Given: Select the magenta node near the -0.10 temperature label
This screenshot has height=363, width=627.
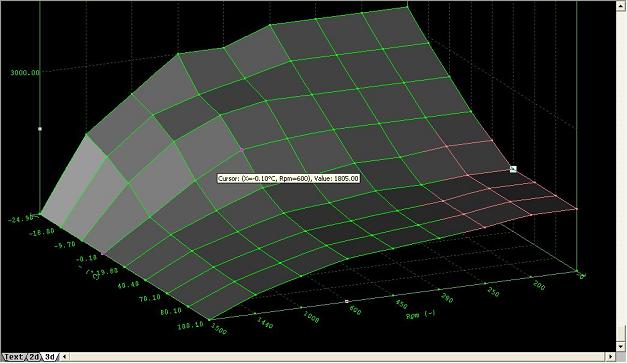Looking at the screenshot, I should (103, 253).
